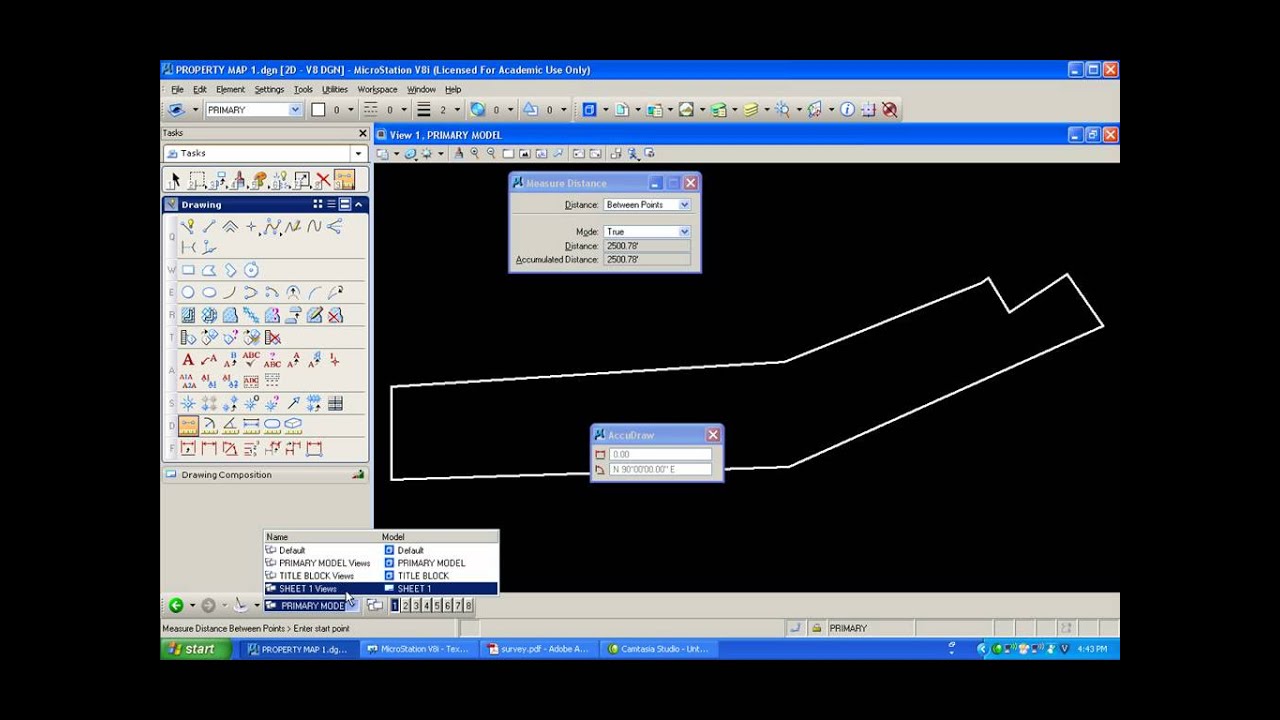The image size is (1280, 720).
Task: Open the Distance 'Between Points' dropdown
Action: (x=684, y=204)
